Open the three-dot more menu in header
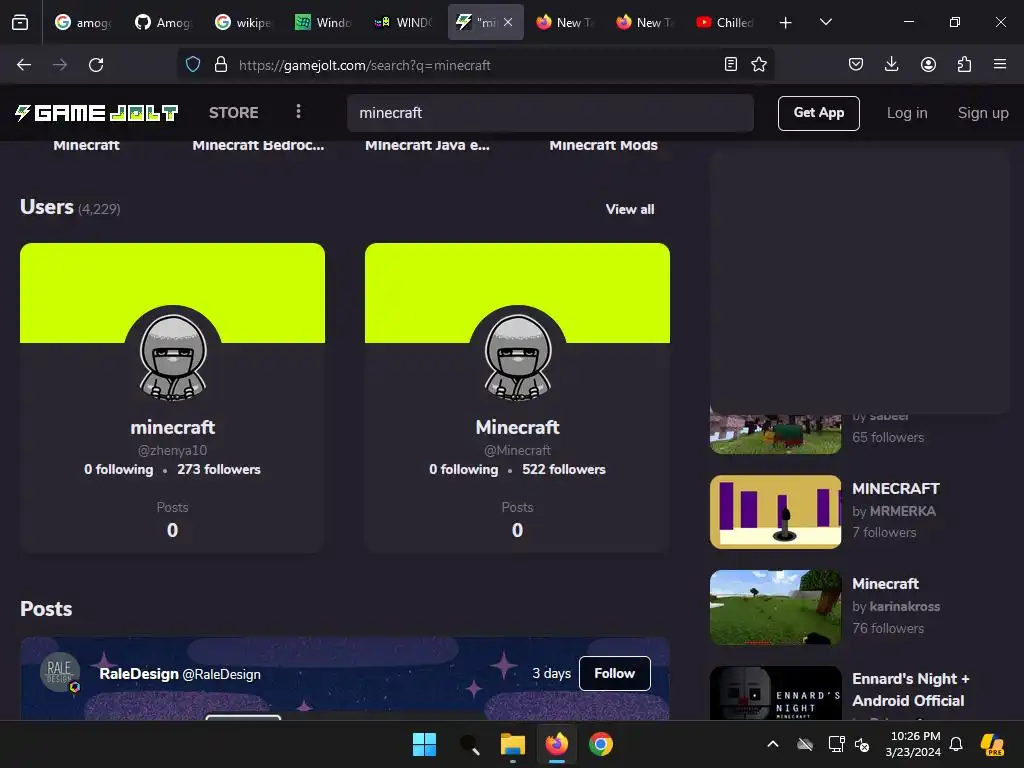 298,112
